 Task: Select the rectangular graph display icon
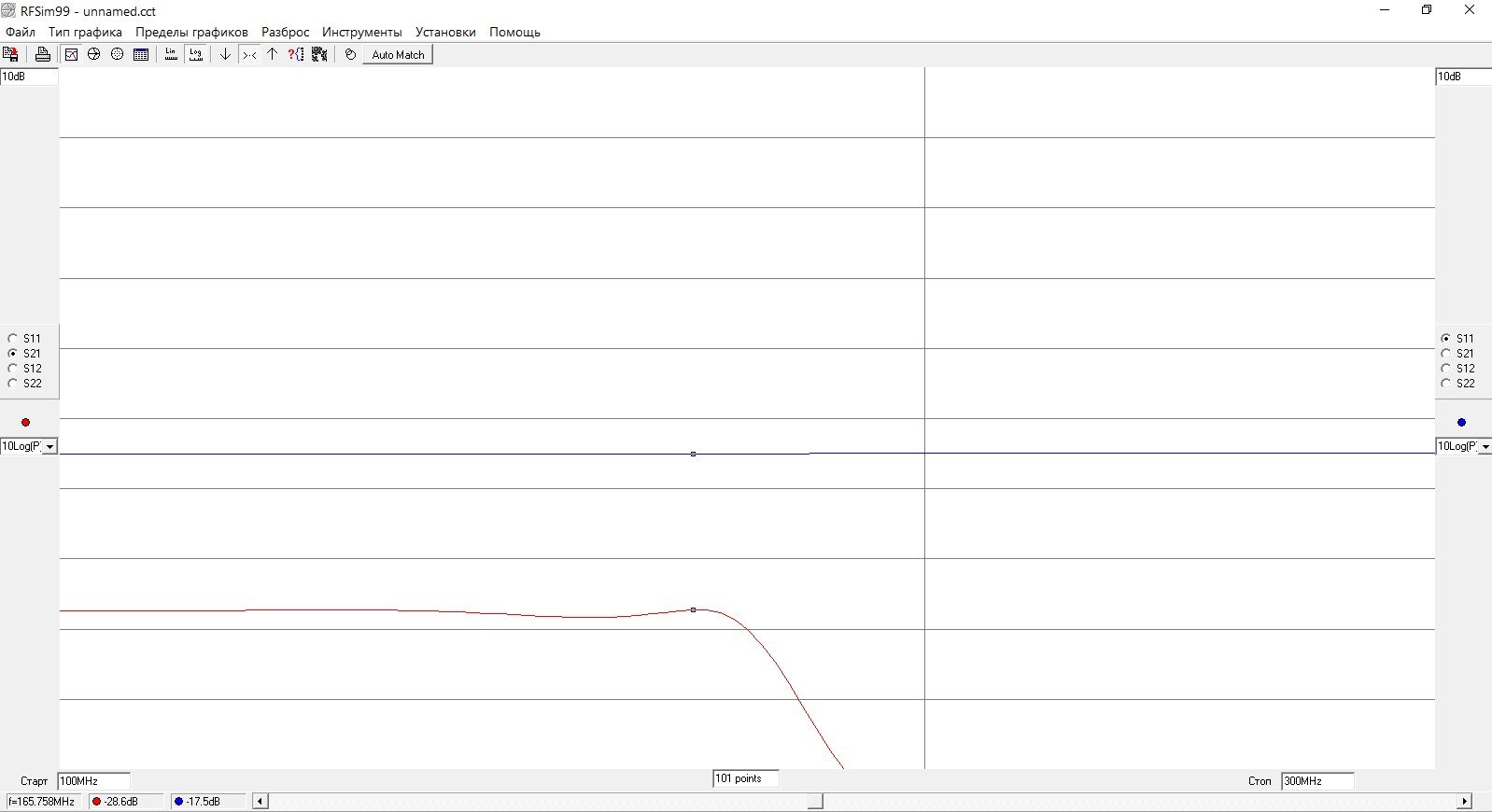[x=71, y=54]
